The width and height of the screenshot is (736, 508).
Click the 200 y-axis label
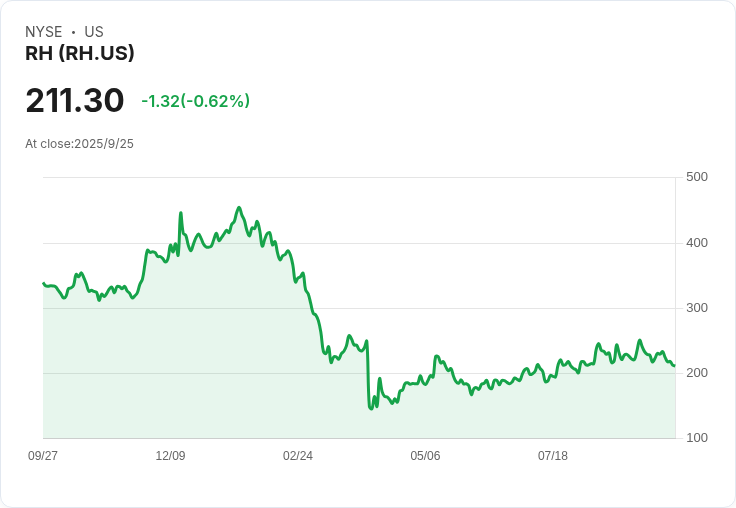click(x=696, y=373)
